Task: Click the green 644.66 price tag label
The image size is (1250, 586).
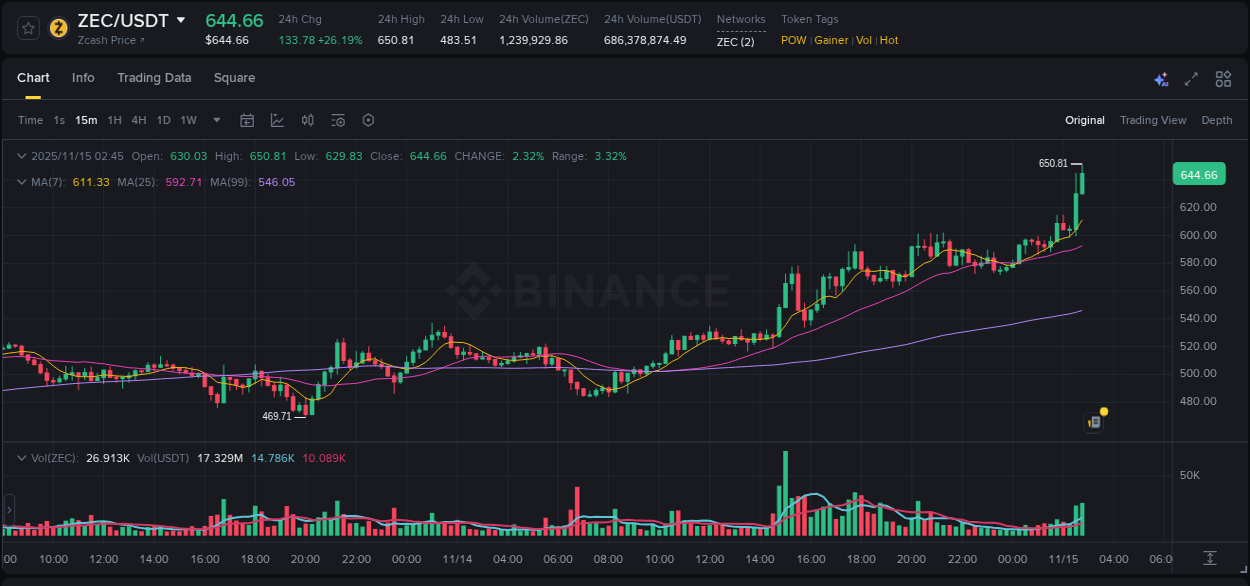Action: pyautogui.click(x=1199, y=173)
